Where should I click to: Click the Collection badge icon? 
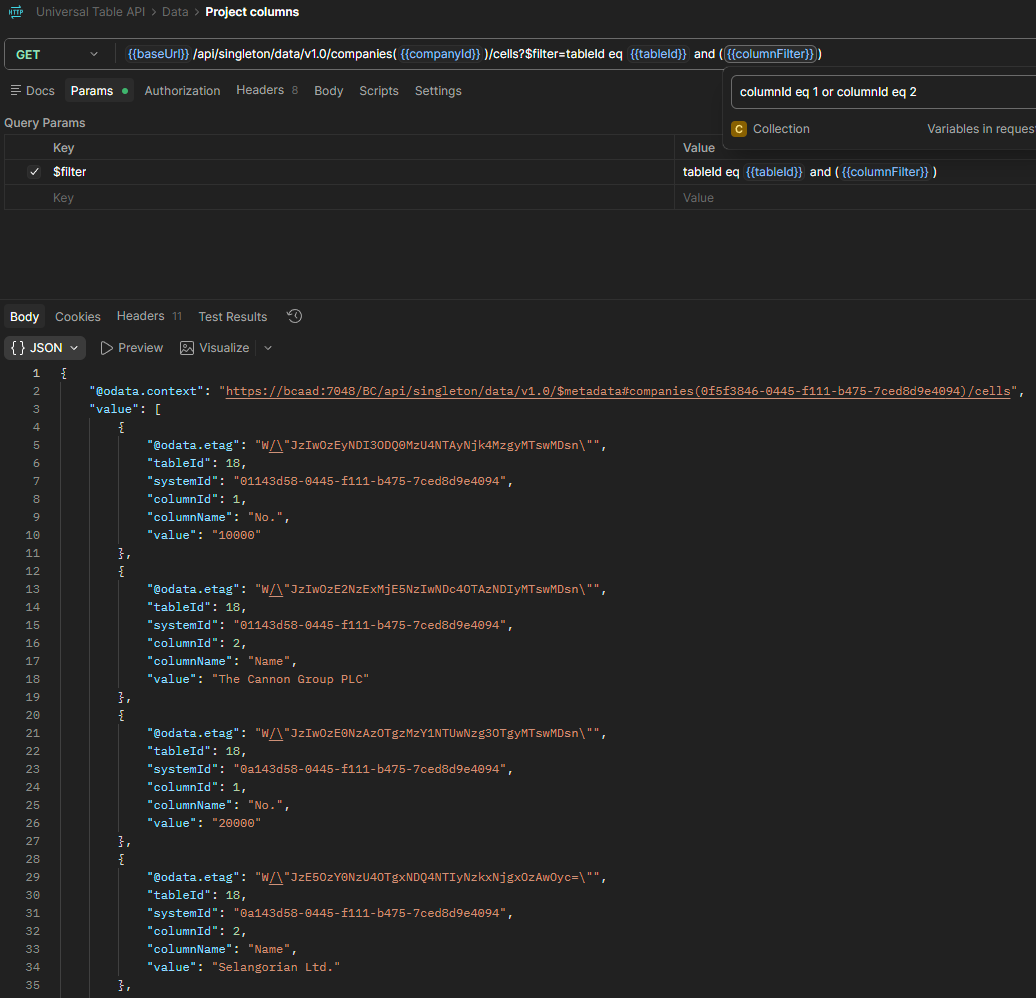coord(739,129)
